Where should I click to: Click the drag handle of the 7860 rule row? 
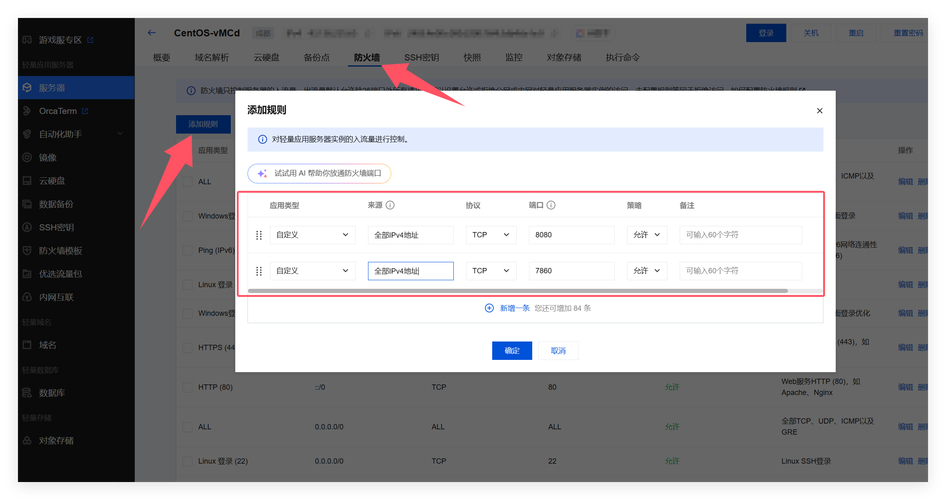point(259,271)
